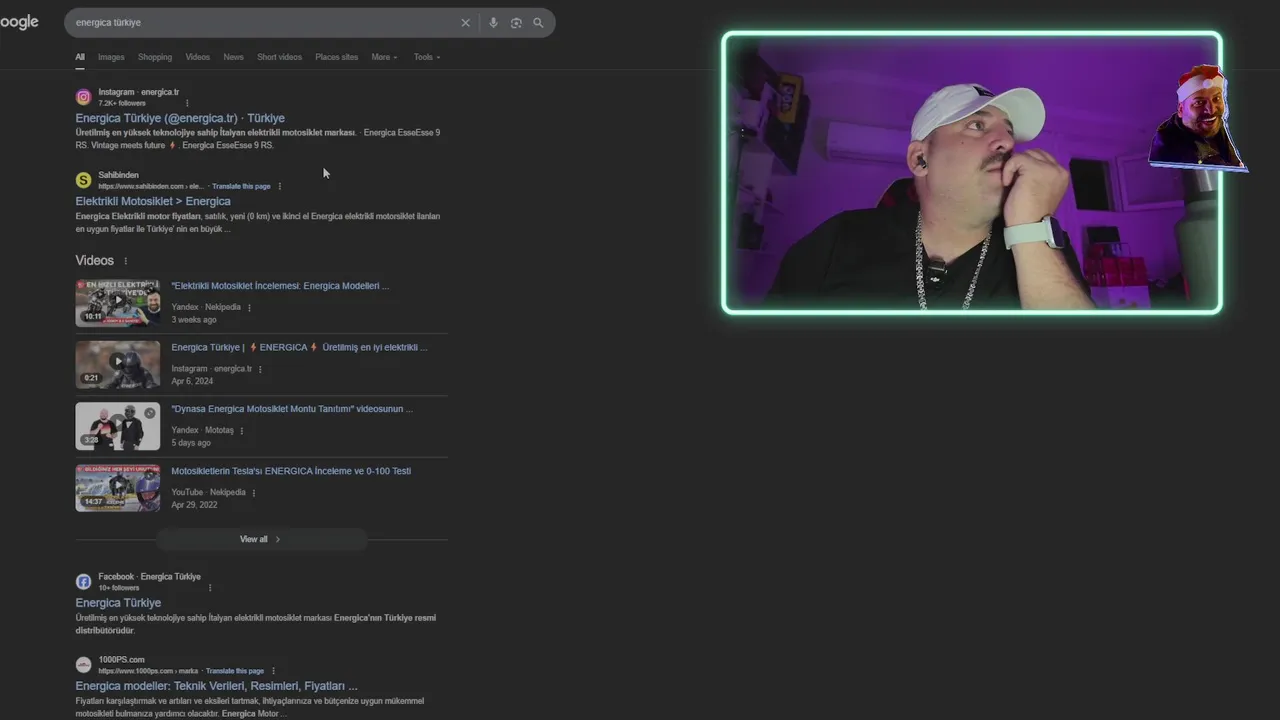Click the Facebook favicon of Energica Türkiye

pyautogui.click(x=84, y=582)
